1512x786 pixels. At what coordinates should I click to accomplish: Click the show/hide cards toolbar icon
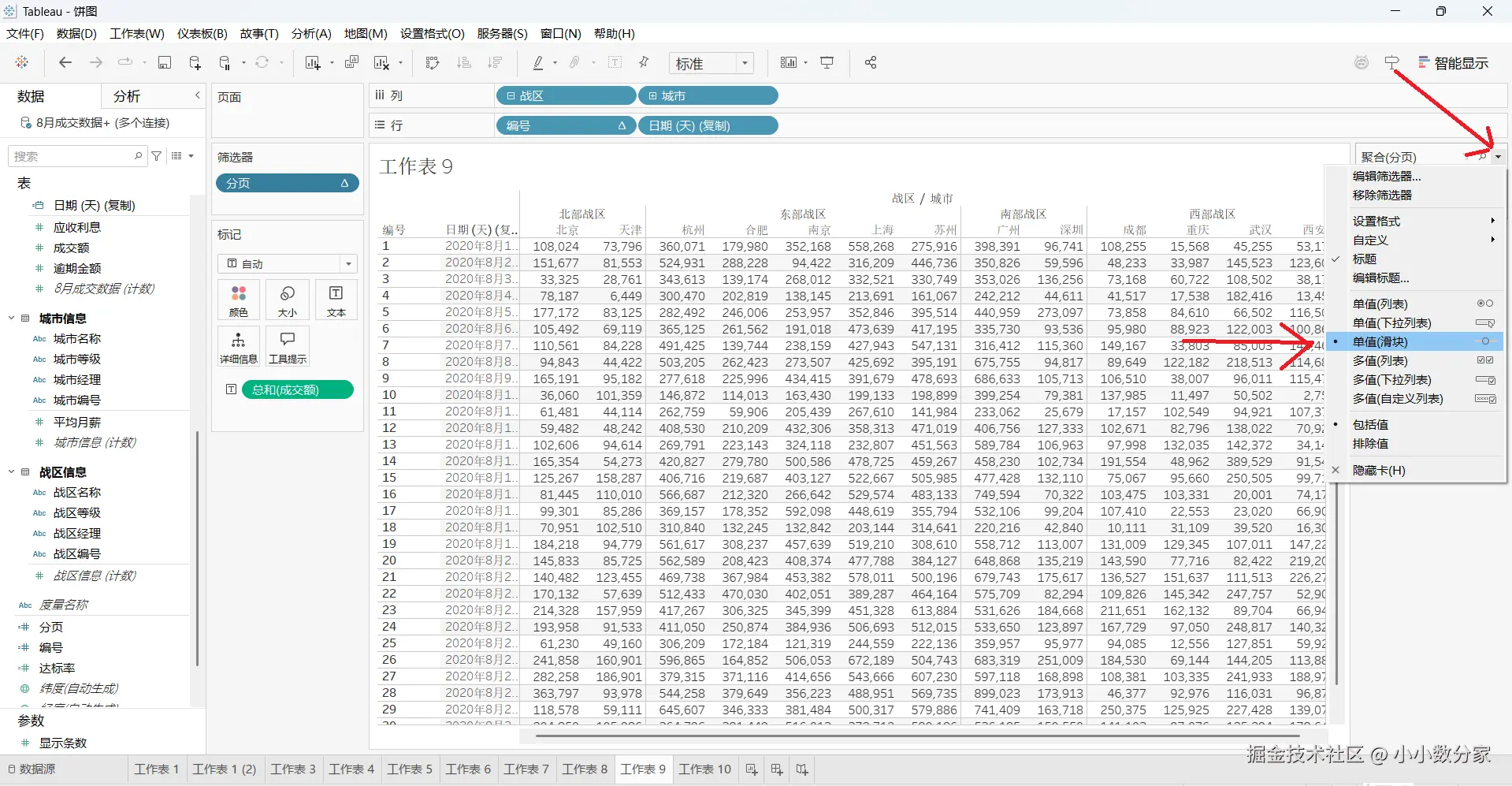789,62
